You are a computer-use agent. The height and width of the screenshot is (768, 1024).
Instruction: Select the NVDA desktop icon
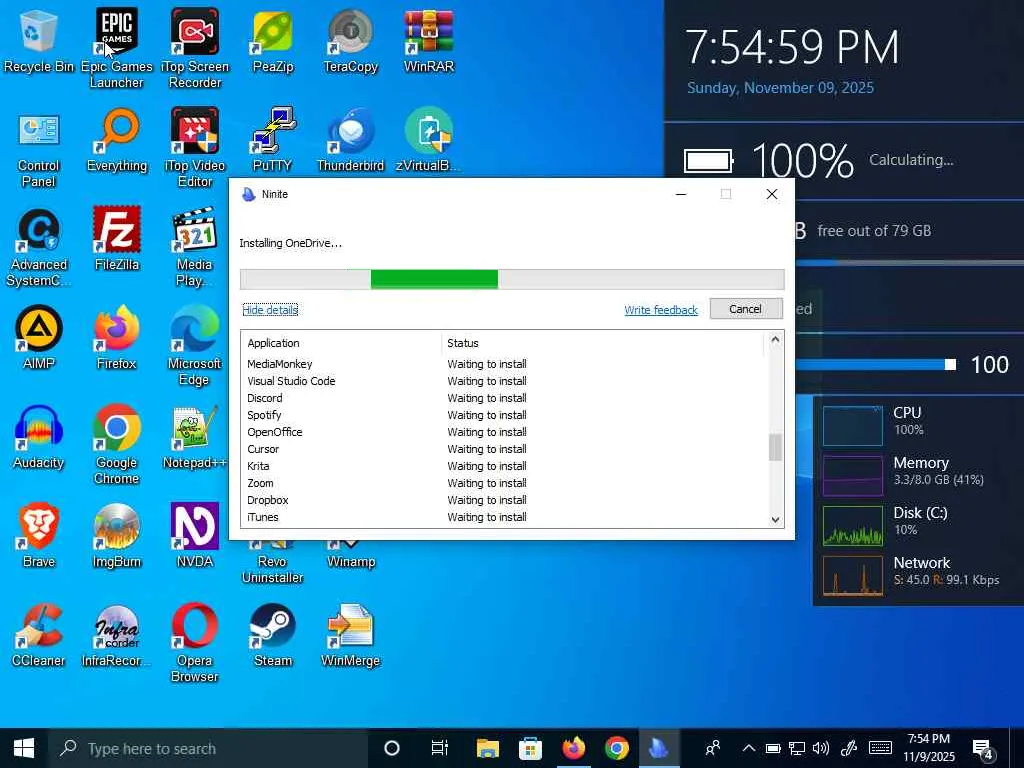click(x=195, y=536)
